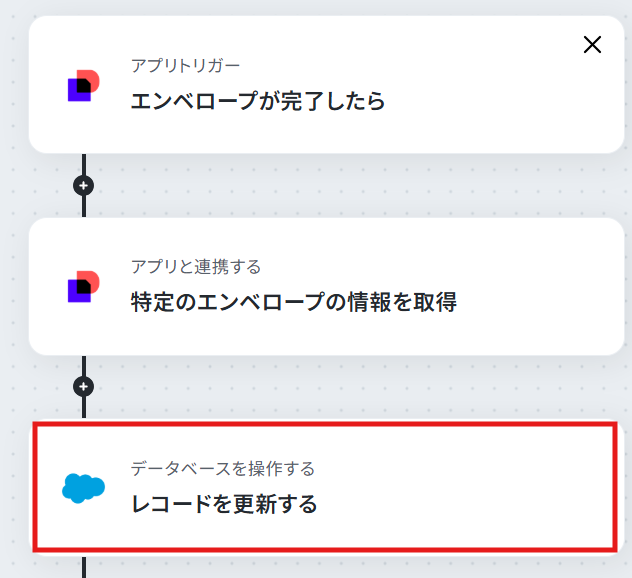Click connector line under the trigger card
Screen dimensions: 632x578
click(x=84, y=164)
